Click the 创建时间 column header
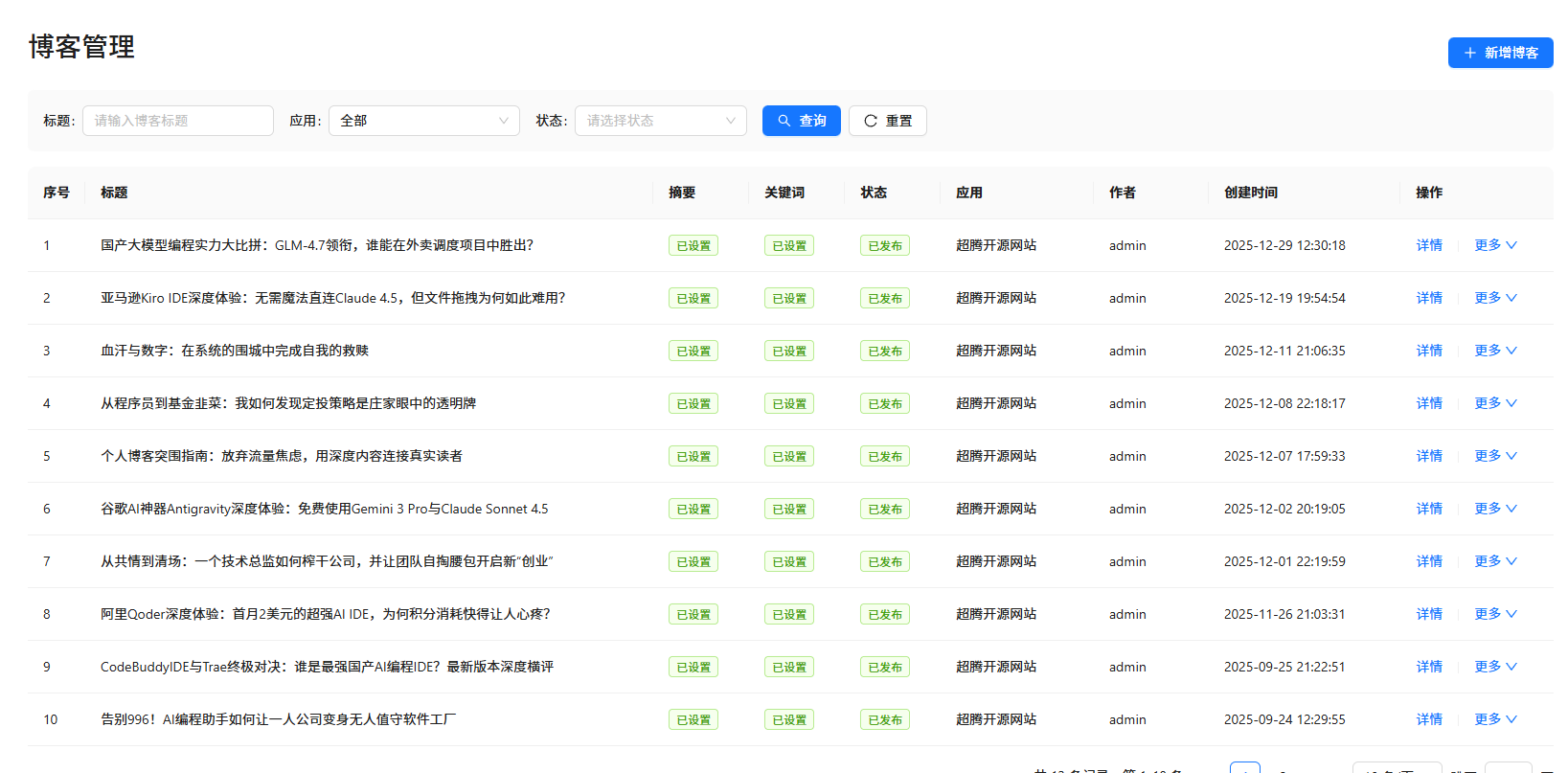Screen dimensions: 1568x773 tap(1250, 193)
